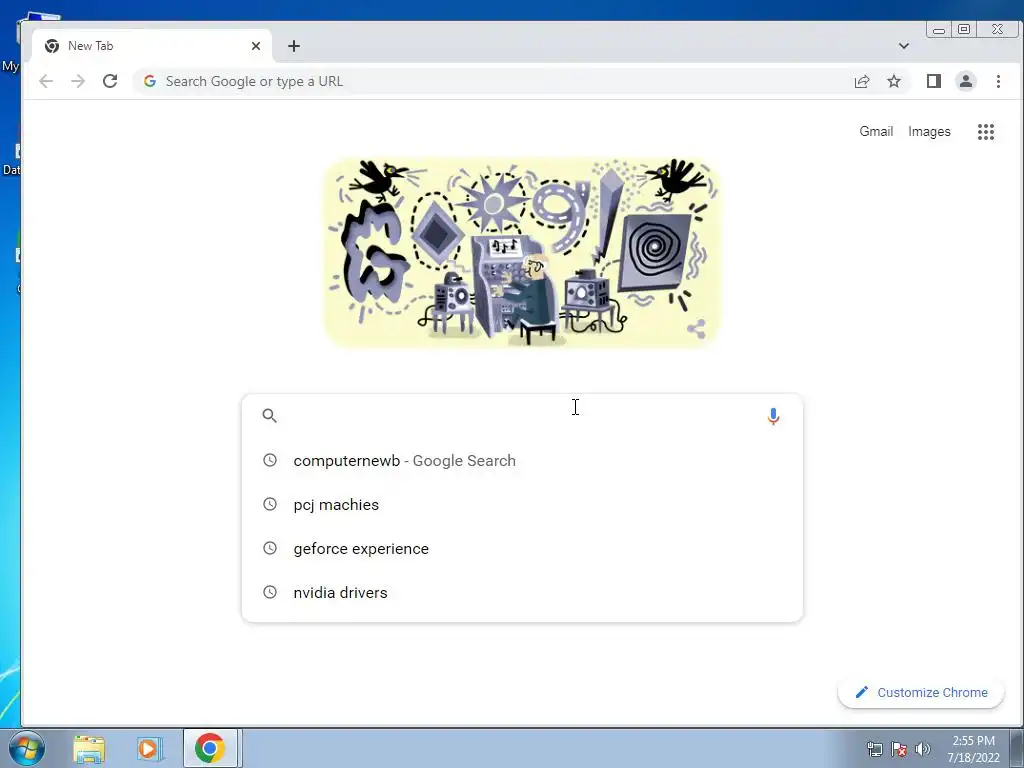The image size is (1024, 768).
Task: Bookmark this tab with the star icon
Action: click(893, 81)
